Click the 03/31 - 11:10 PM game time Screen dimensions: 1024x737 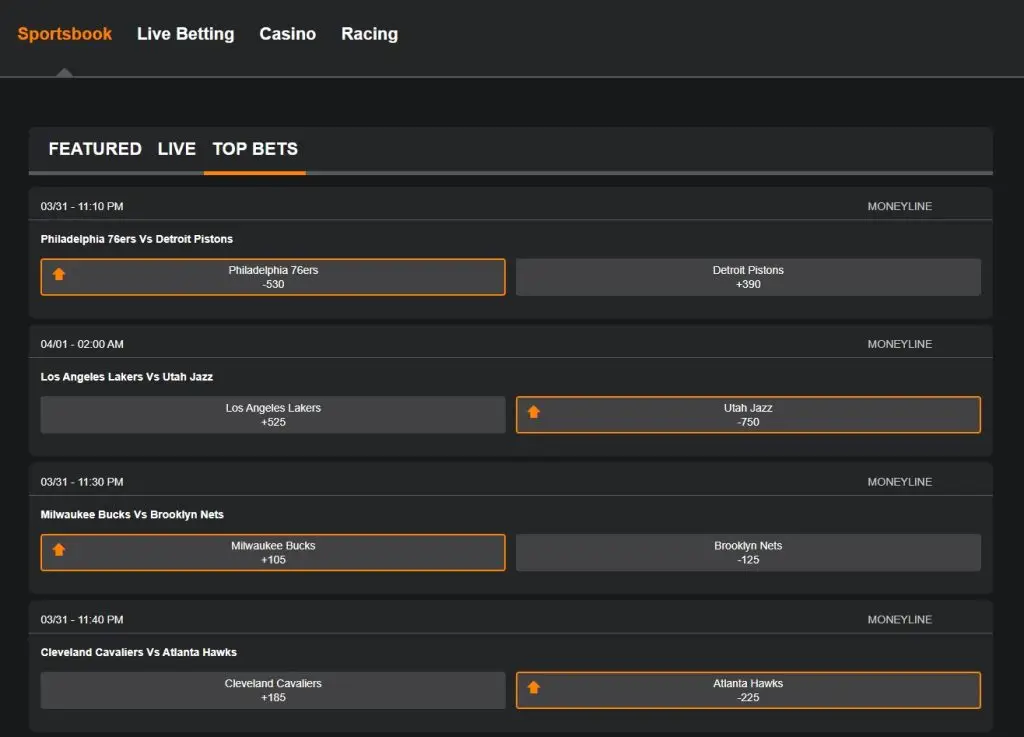pos(82,206)
